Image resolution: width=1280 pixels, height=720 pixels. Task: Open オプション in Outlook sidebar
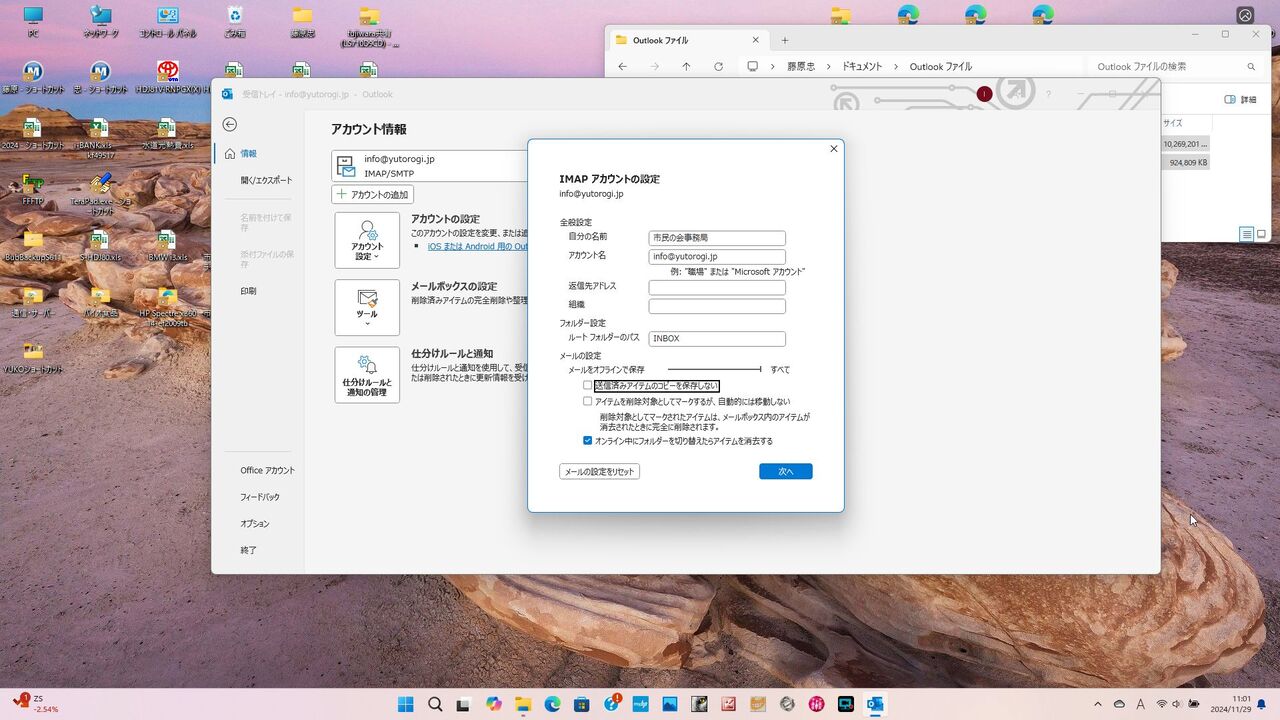255,523
